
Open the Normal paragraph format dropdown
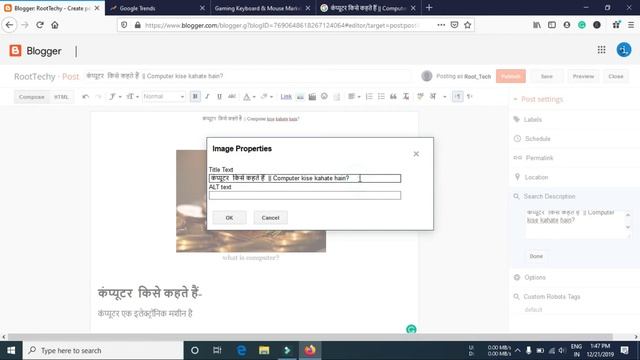point(164,97)
